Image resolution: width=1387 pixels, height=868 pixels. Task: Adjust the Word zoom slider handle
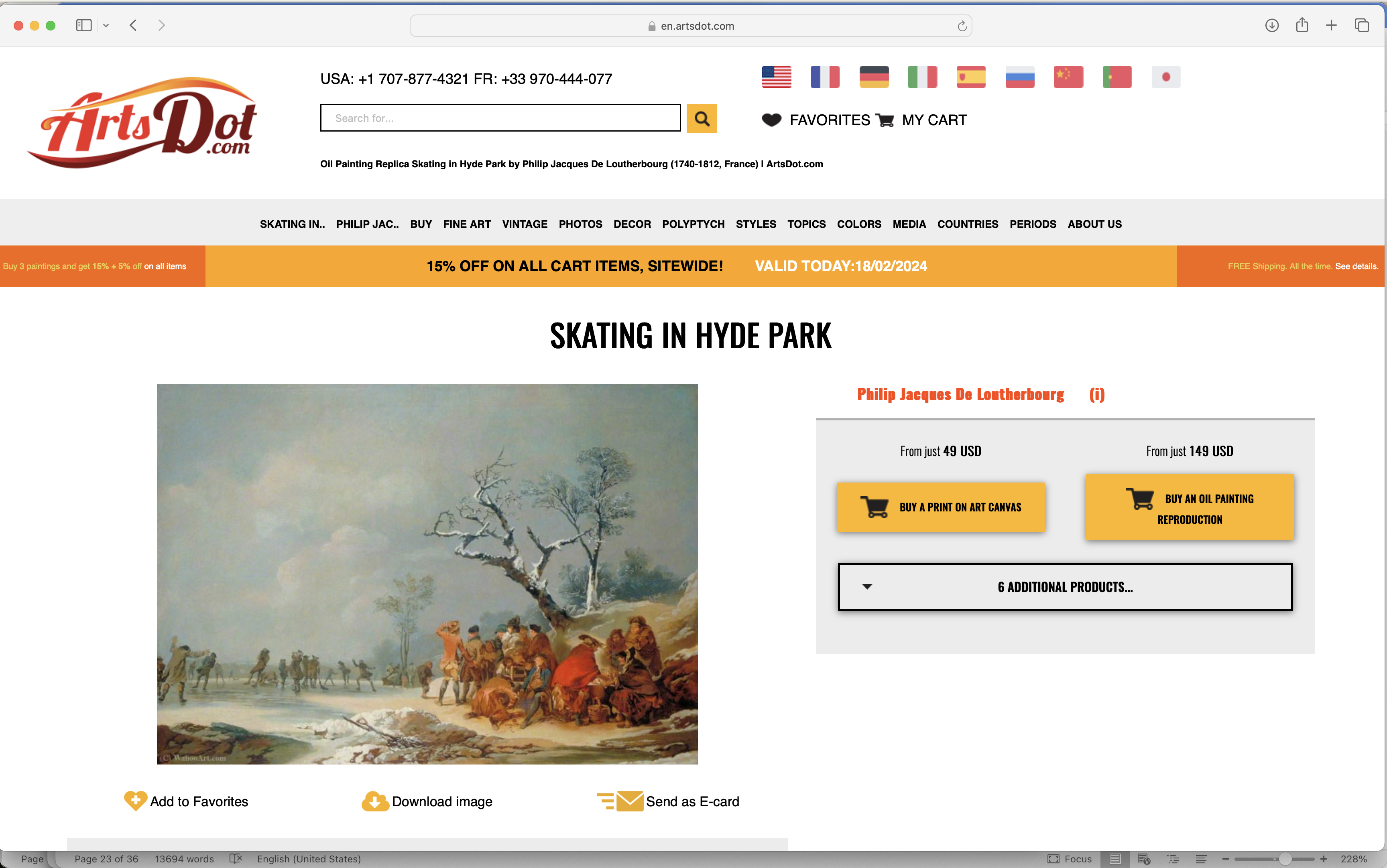pyautogui.click(x=1285, y=859)
